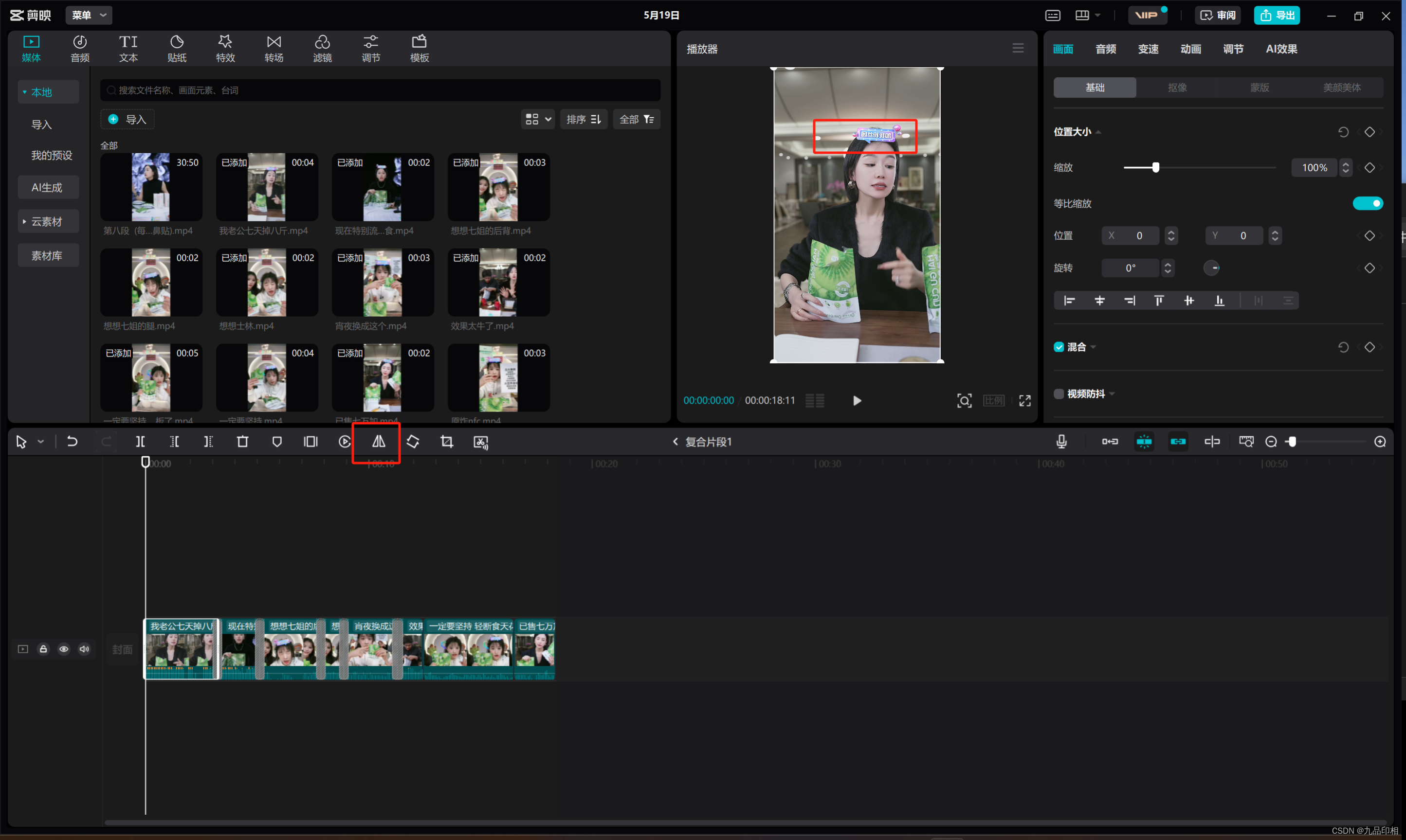The image size is (1406, 840).
Task: Open the 菜单 dropdown menu
Action: click(x=89, y=15)
